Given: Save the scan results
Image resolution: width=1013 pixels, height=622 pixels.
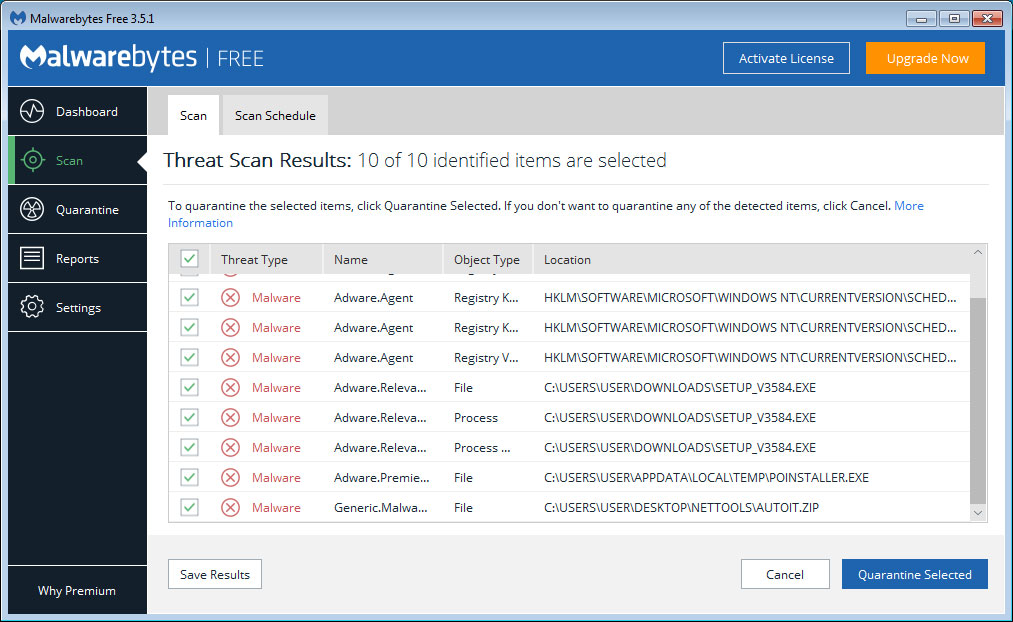Looking at the screenshot, I should [214, 574].
